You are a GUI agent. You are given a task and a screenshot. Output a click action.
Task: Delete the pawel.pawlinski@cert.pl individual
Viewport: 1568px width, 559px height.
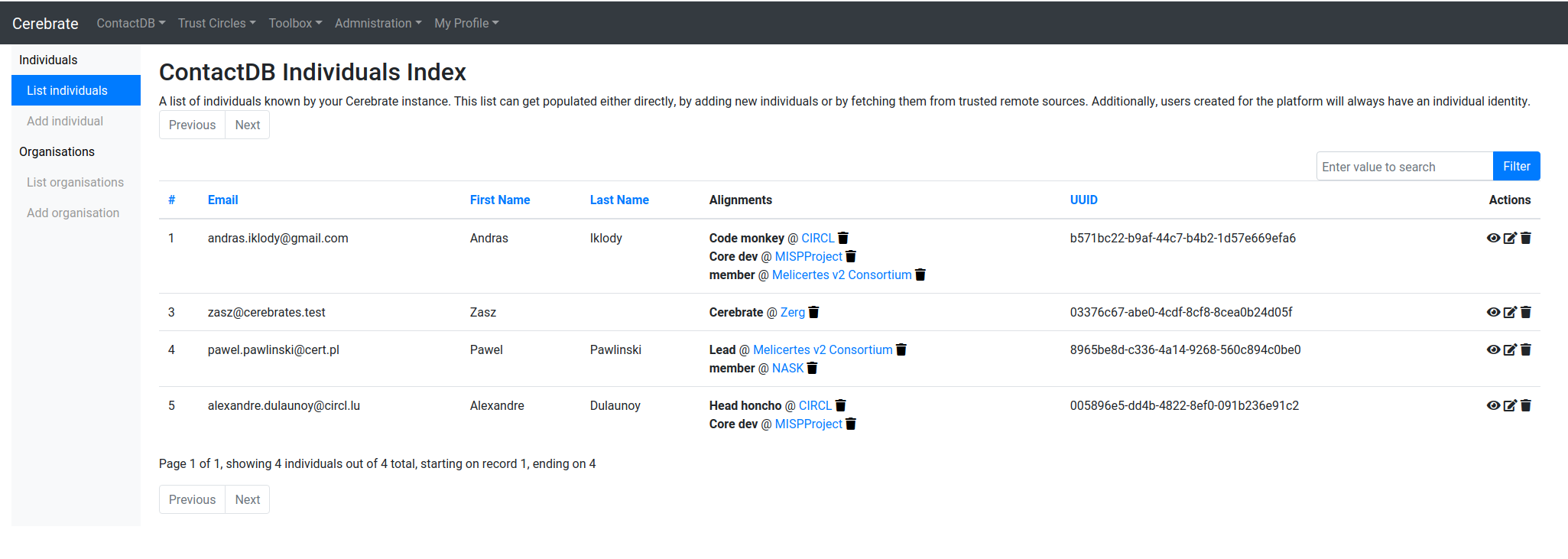point(1525,349)
